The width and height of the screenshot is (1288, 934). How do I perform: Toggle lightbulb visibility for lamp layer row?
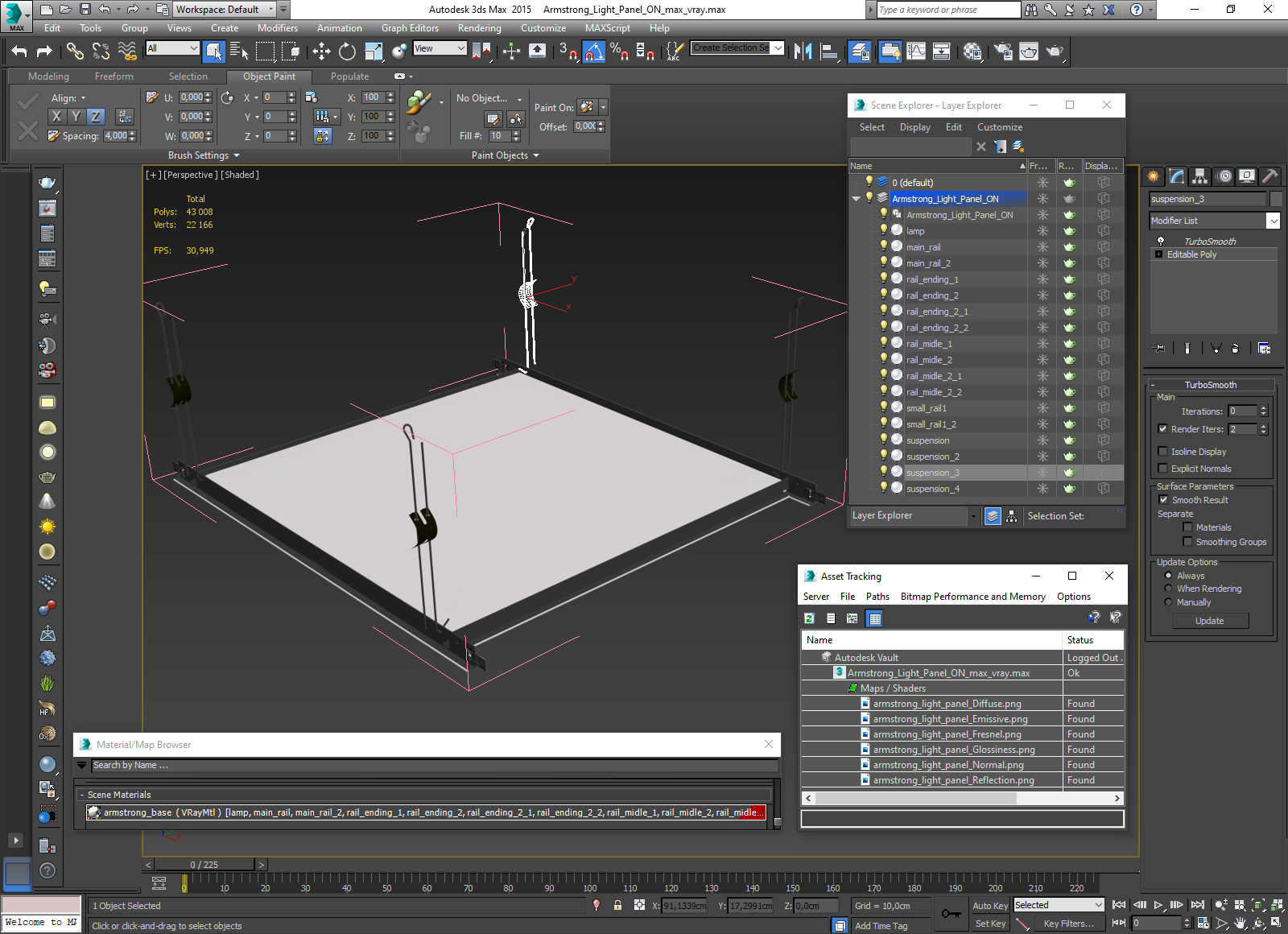tap(883, 230)
